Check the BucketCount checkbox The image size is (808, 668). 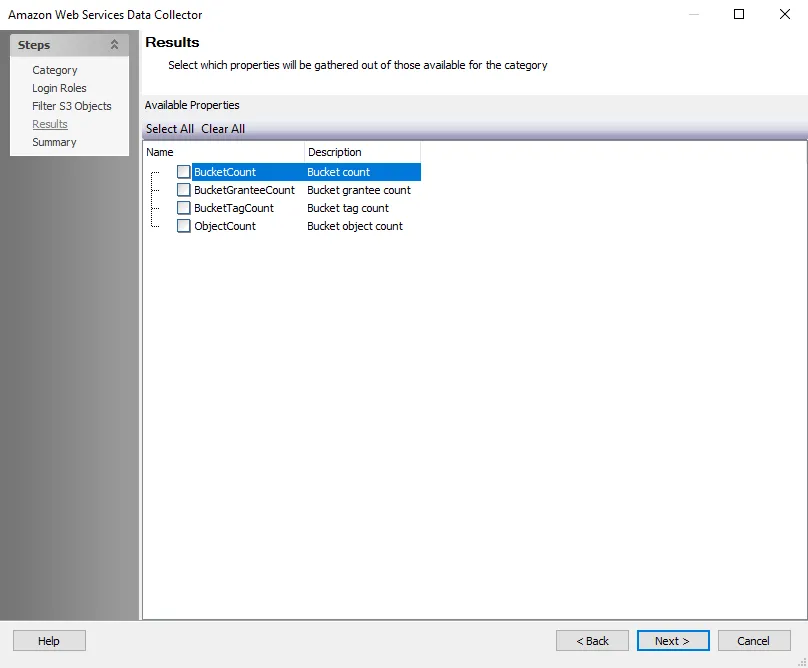coord(183,172)
